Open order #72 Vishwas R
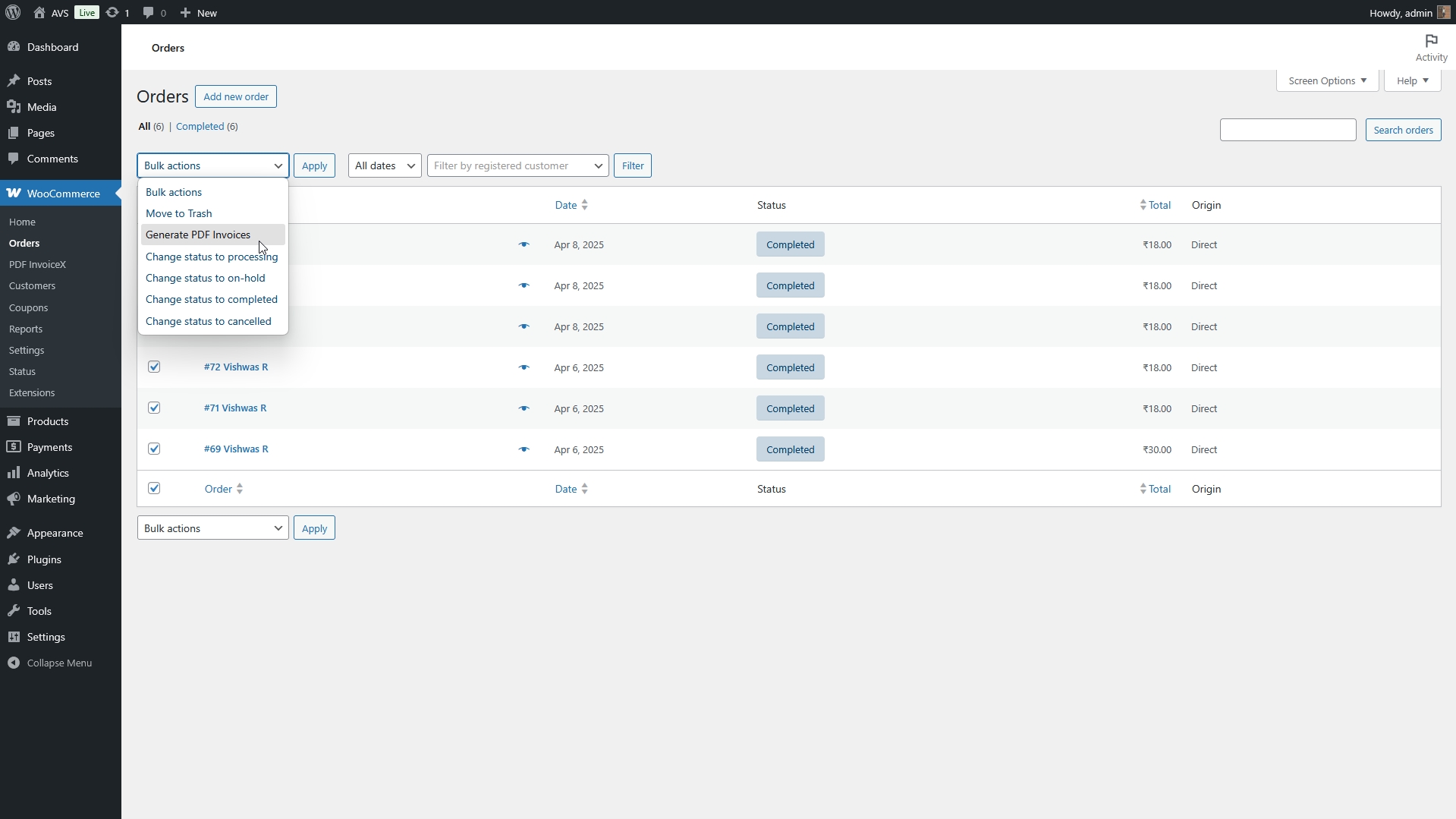Viewport: 1456px width, 819px height. pyautogui.click(x=236, y=367)
